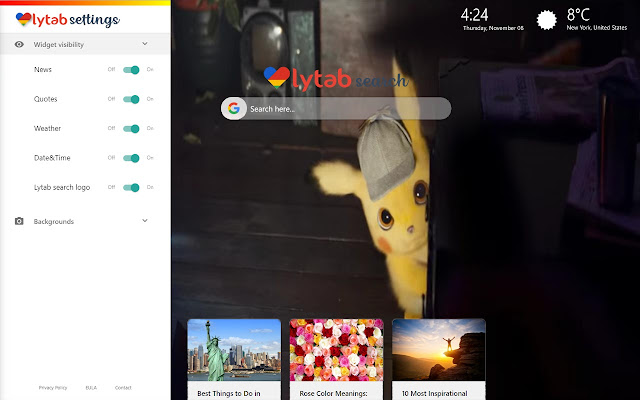Open Rose Color Meanings article title

(333, 393)
